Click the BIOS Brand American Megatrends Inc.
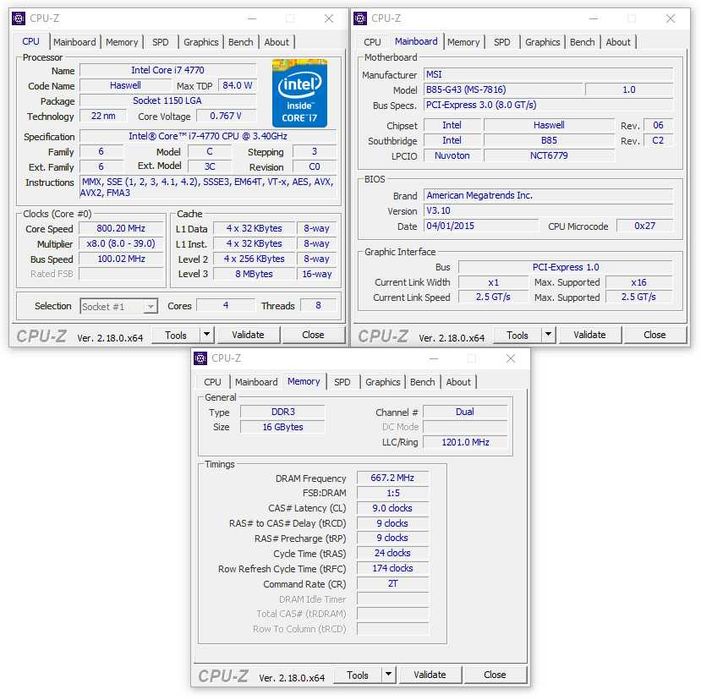 click(548, 195)
